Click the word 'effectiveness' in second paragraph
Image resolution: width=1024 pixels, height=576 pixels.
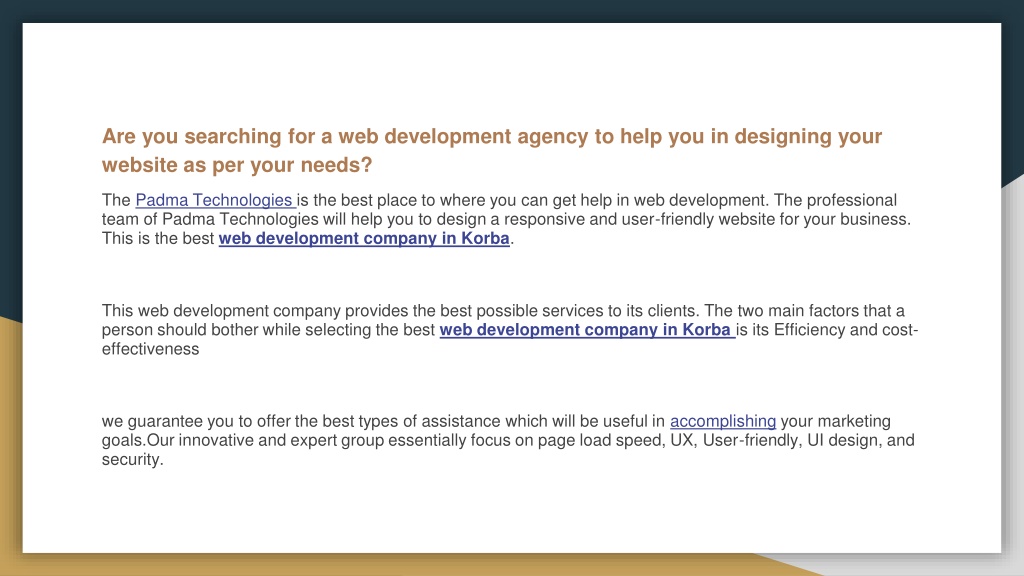pyautogui.click(x=150, y=349)
